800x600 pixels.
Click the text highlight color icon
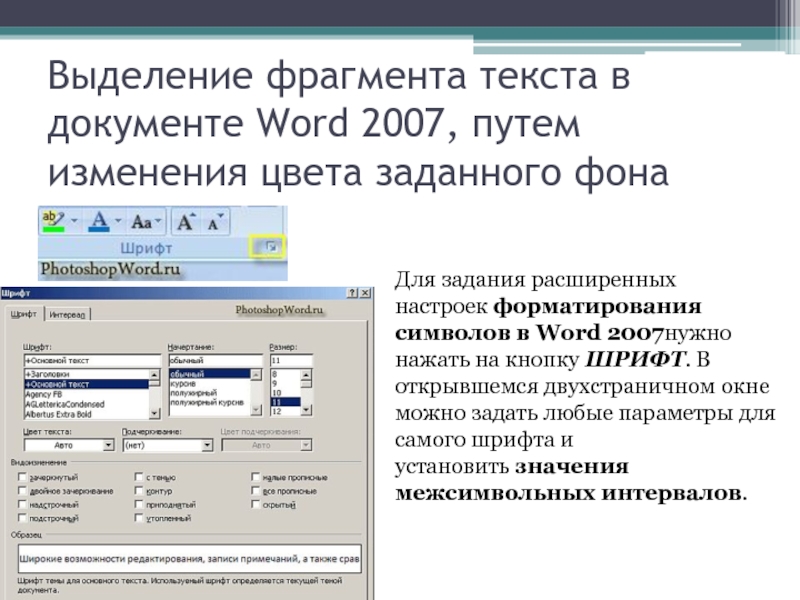coord(54,221)
